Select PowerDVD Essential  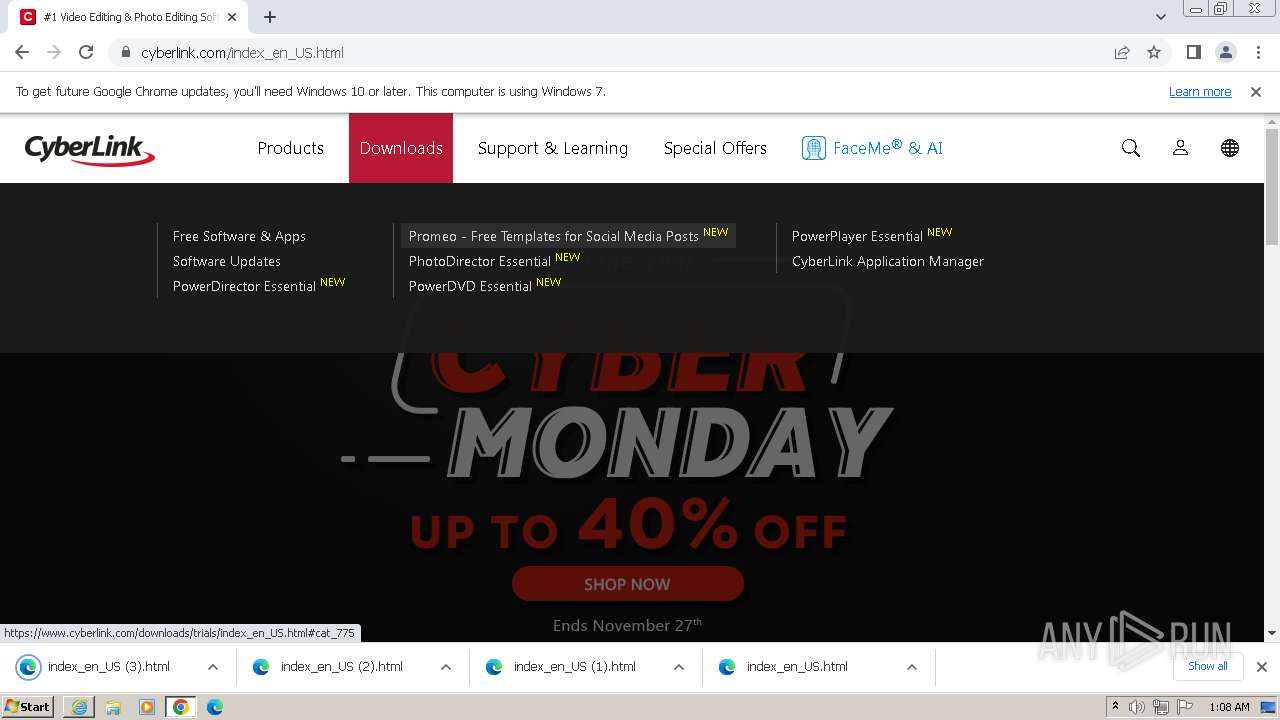pyautogui.click(x=471, y=286)
